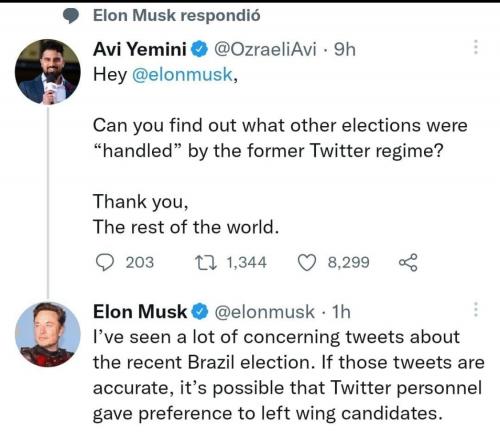Screen dimensions: 500x432
Task: Like Avi Yemini's tweet with heart icon
Action: point(306,262)
